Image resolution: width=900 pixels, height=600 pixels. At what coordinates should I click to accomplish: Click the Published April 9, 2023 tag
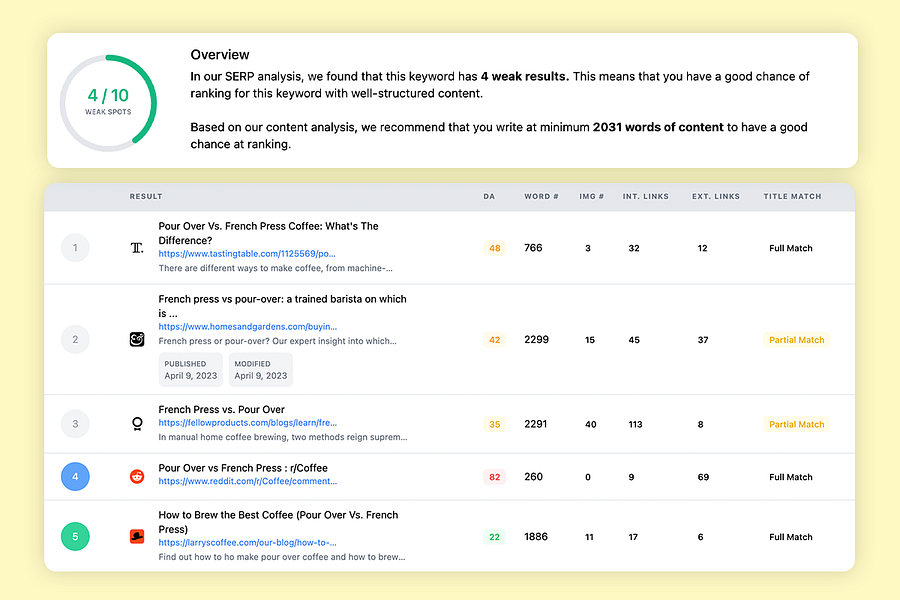[190, 370]
